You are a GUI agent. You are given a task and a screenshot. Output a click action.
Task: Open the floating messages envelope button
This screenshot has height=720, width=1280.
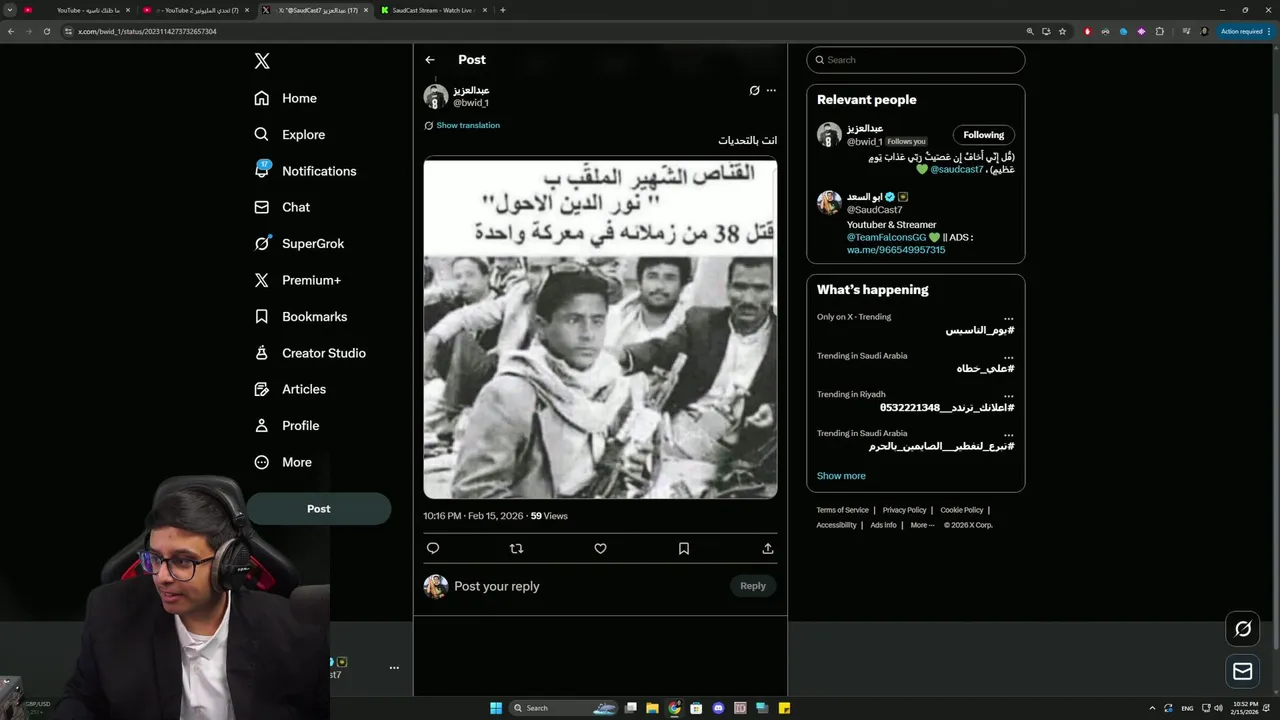1243,671
